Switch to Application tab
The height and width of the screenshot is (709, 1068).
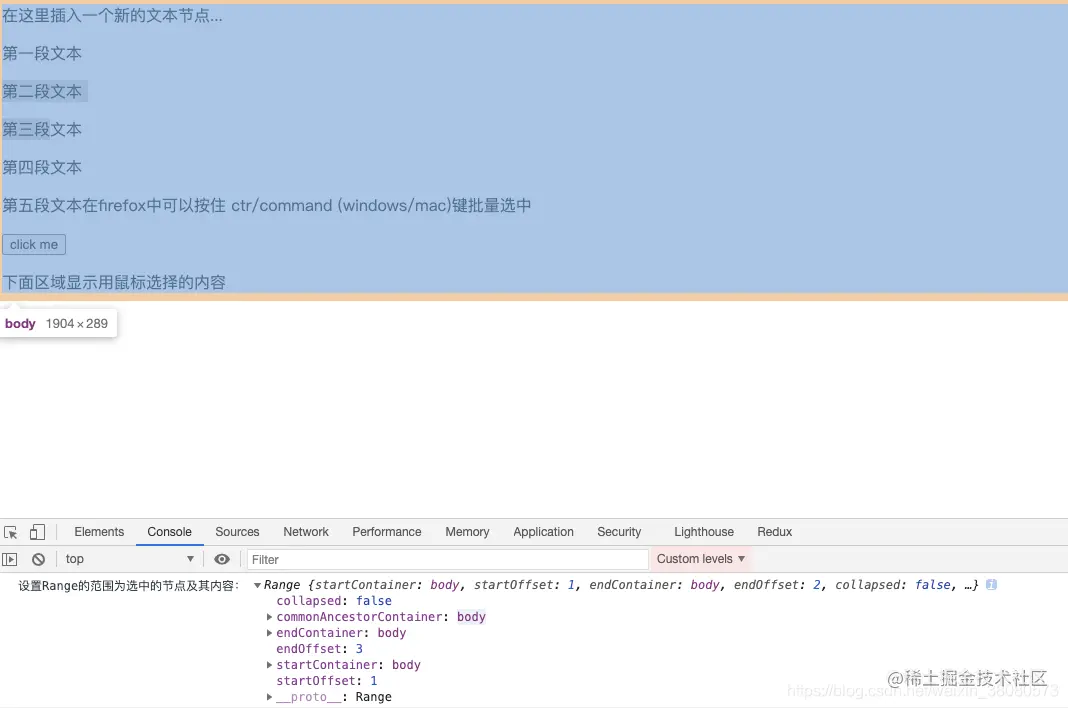[x=544, y=532]
